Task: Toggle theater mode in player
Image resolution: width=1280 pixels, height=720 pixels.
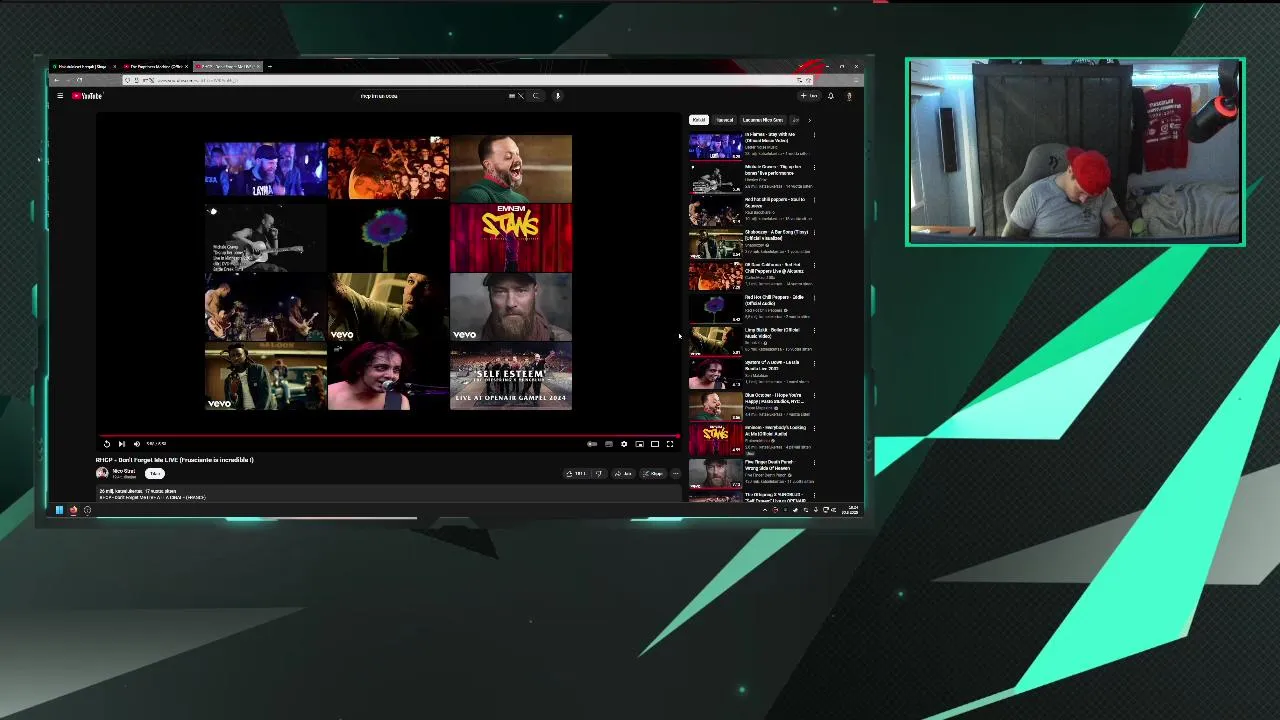Action: tap(655, 444)
